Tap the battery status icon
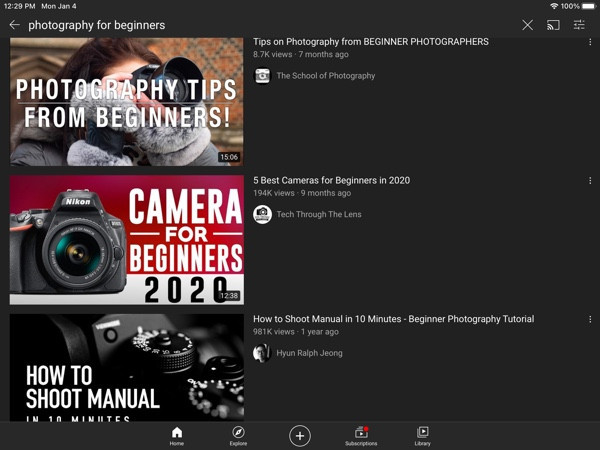600x450 pixels. (589, 6)
